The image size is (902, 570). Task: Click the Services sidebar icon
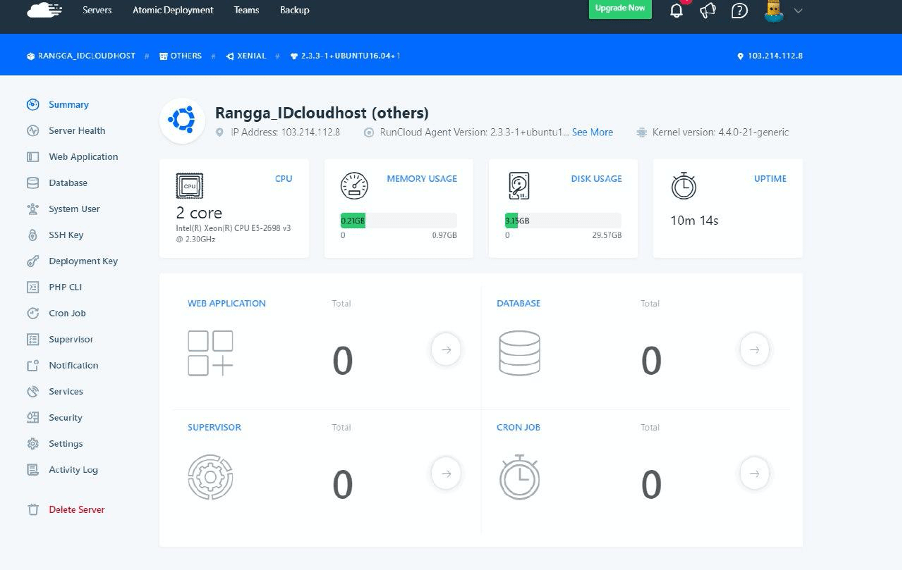click(x=33, y=392)
